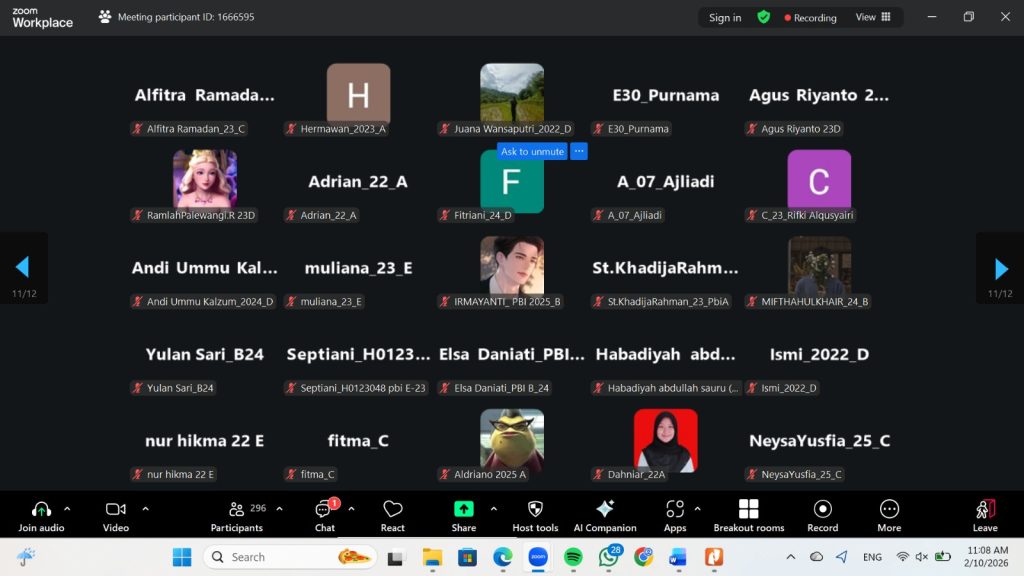Click the Sign in button
This screenshot has width=1024, height=576.
point(725,17)
